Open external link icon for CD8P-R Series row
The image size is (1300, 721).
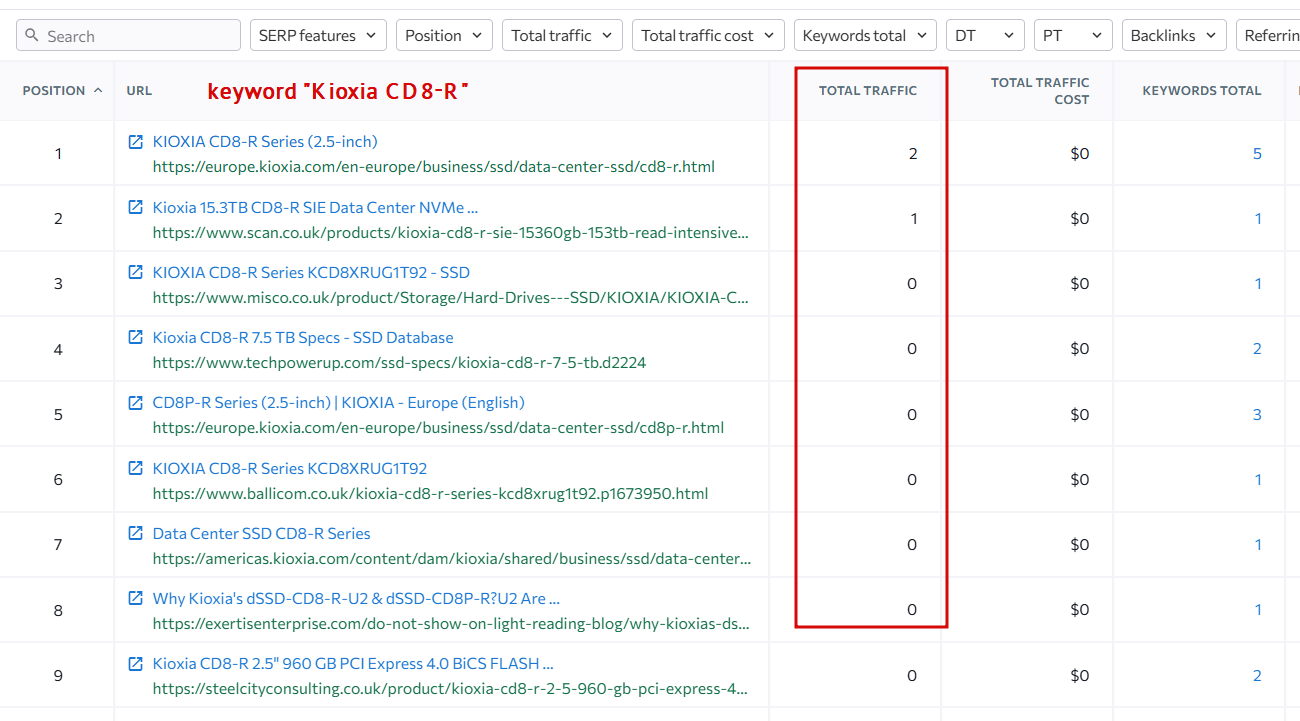(x=136, y=402)
